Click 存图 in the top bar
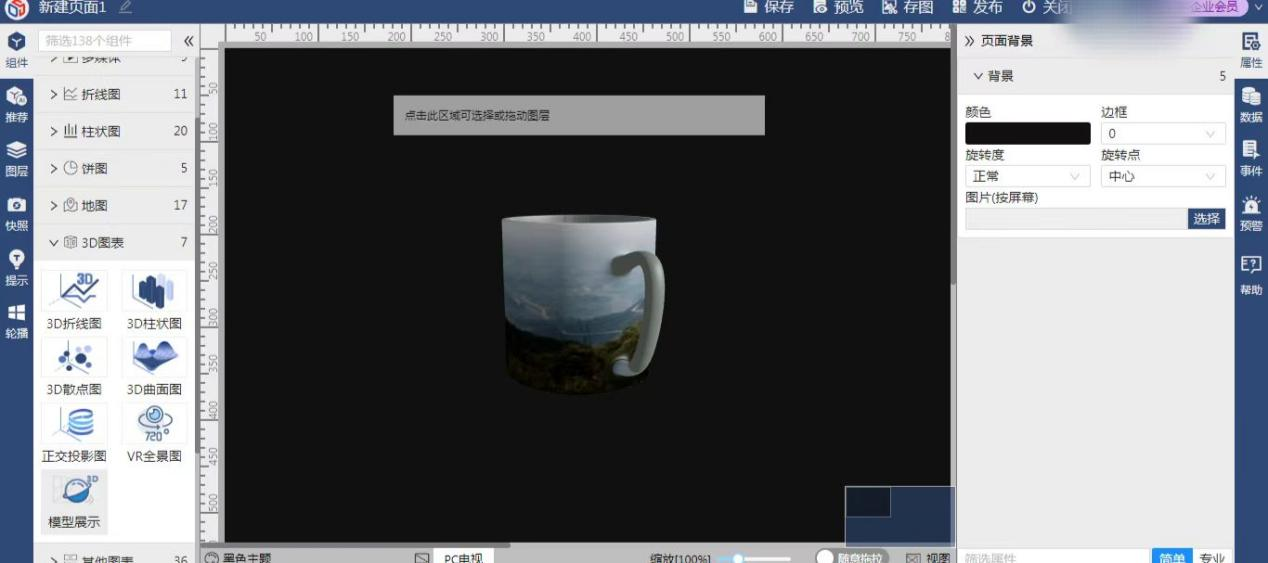Image resolution: width=1268 pixels, height=563 pixels. coord(908,6)
